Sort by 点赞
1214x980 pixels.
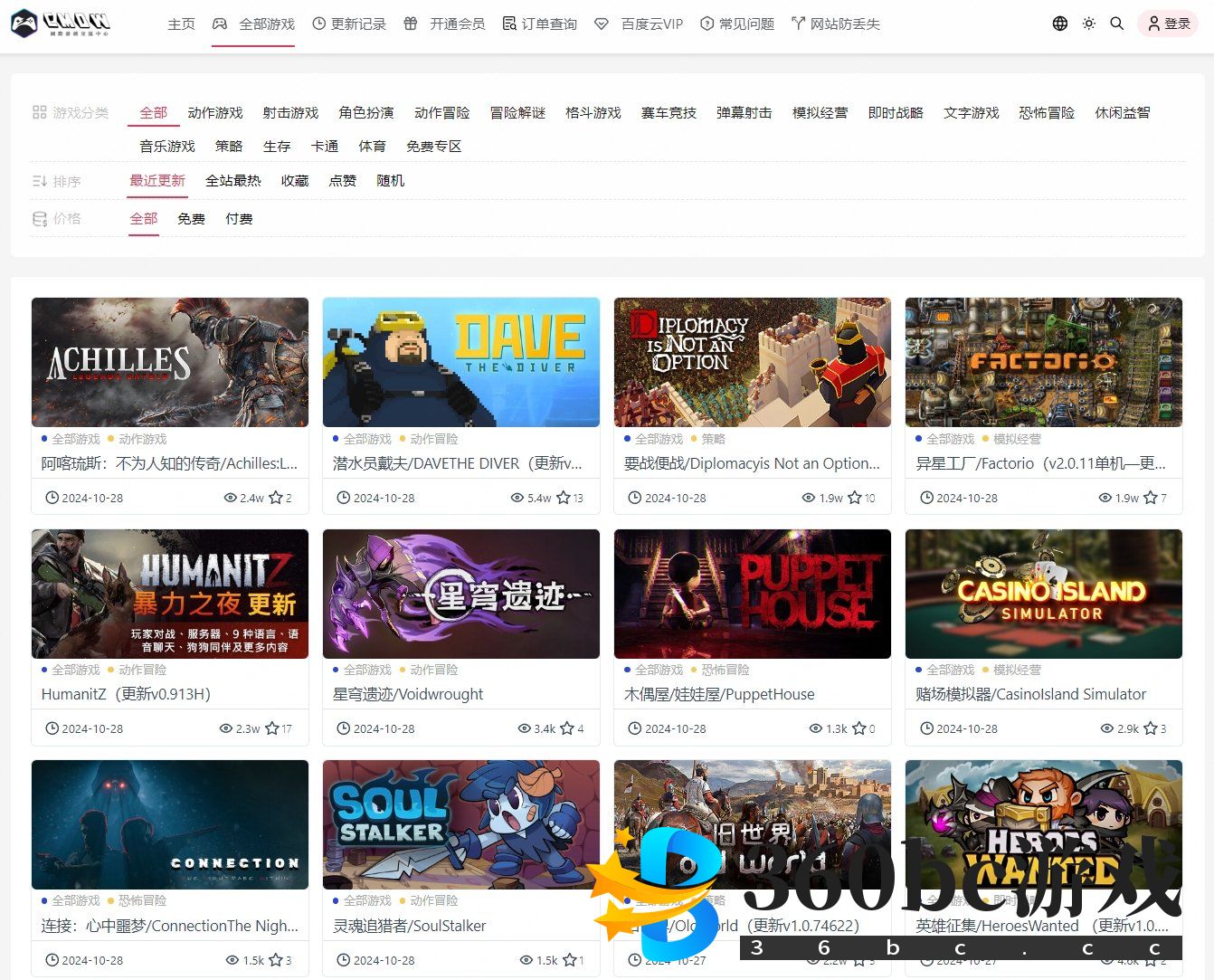[343, 180]
